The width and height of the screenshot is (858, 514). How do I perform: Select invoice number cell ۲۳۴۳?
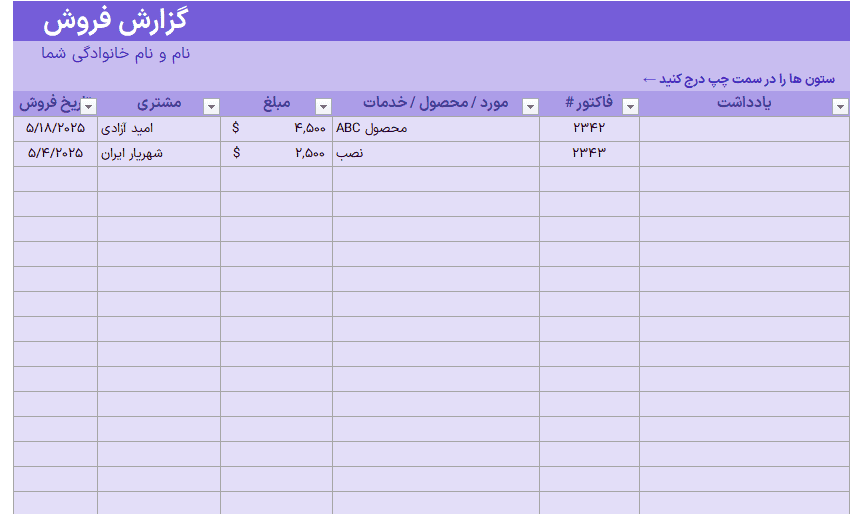[x=589, y=154]
